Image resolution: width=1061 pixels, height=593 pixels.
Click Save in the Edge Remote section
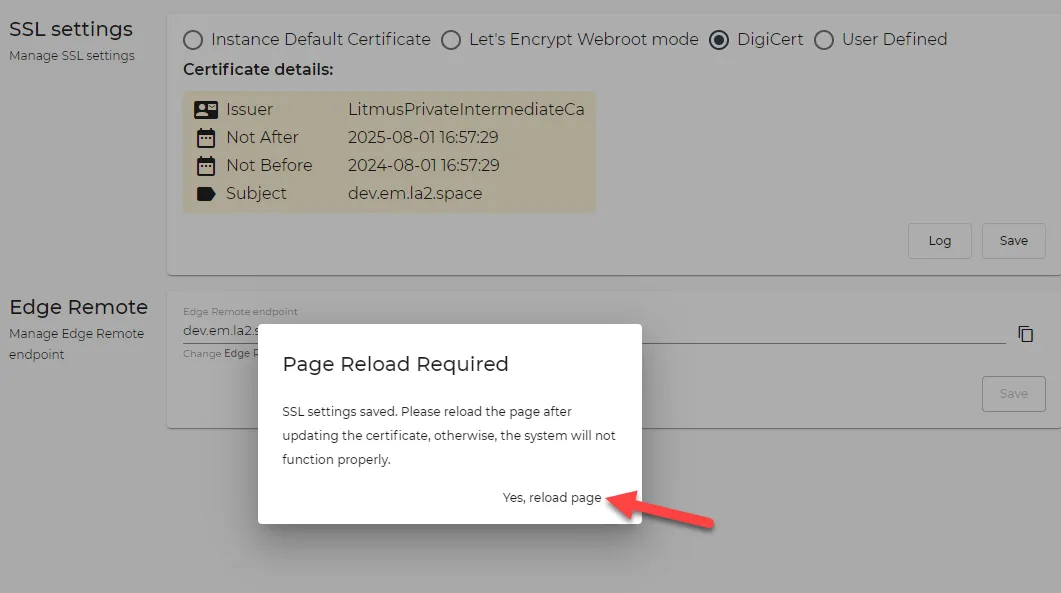(1013, 393)
